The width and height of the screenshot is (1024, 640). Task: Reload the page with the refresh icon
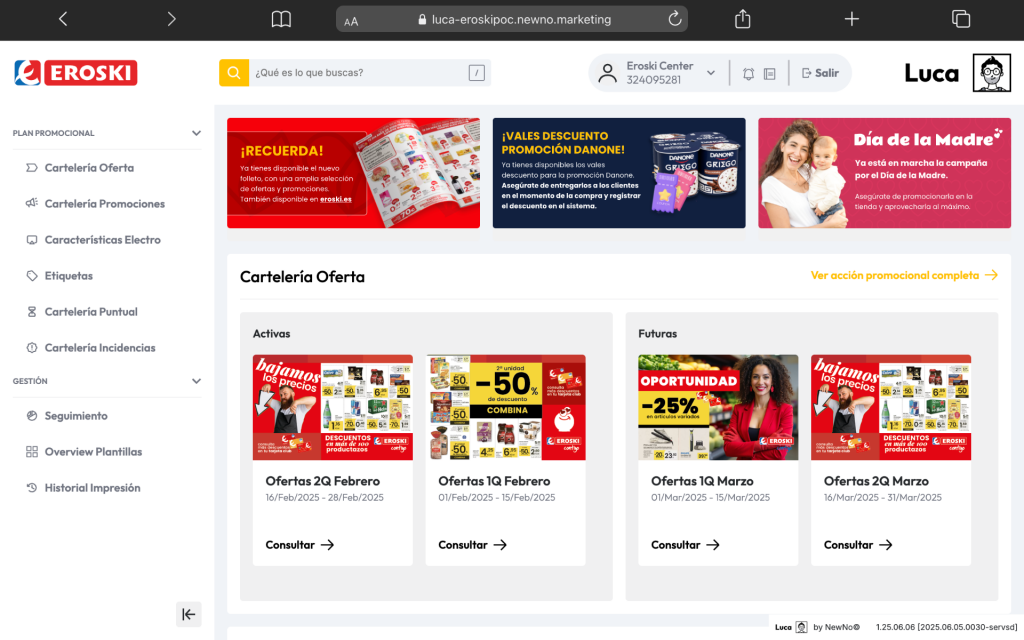click(675, 19)
